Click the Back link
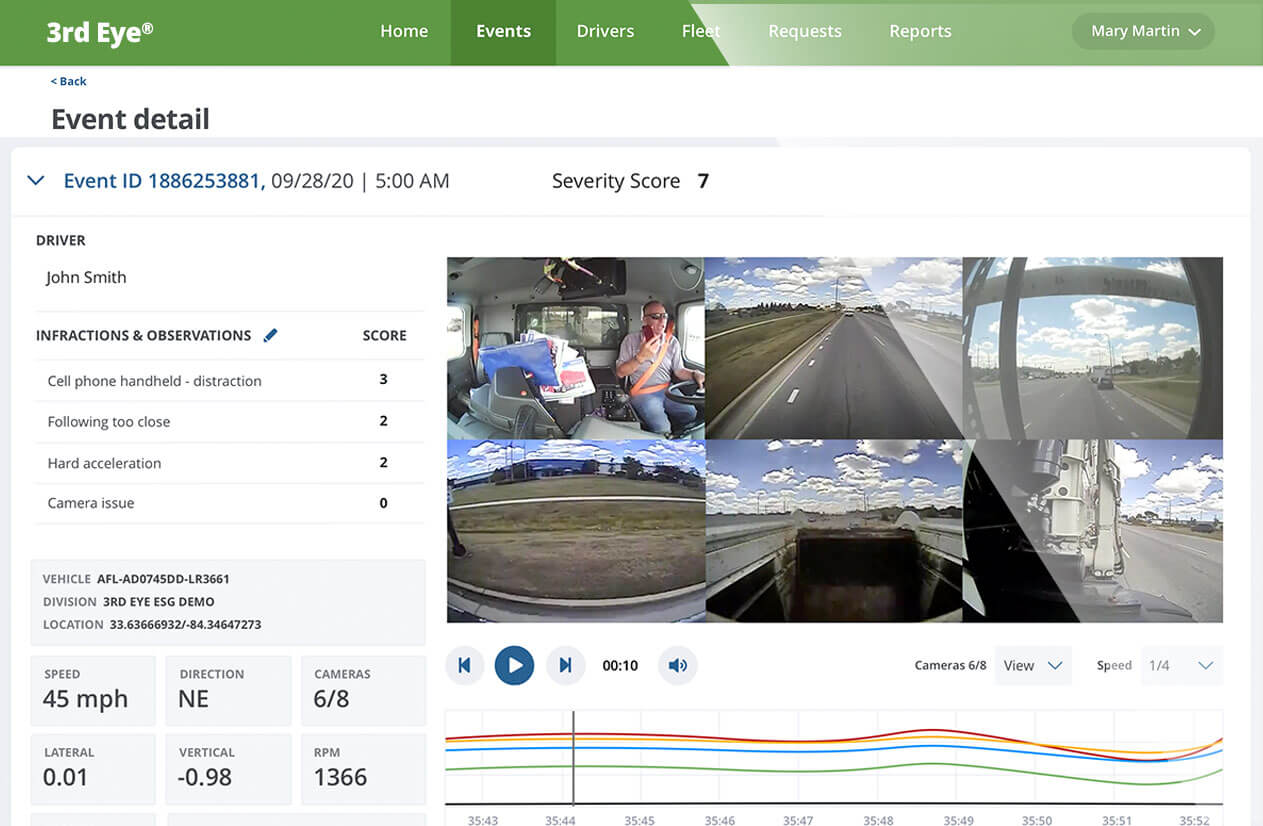 pyautogui.click(x=69, y=81)
